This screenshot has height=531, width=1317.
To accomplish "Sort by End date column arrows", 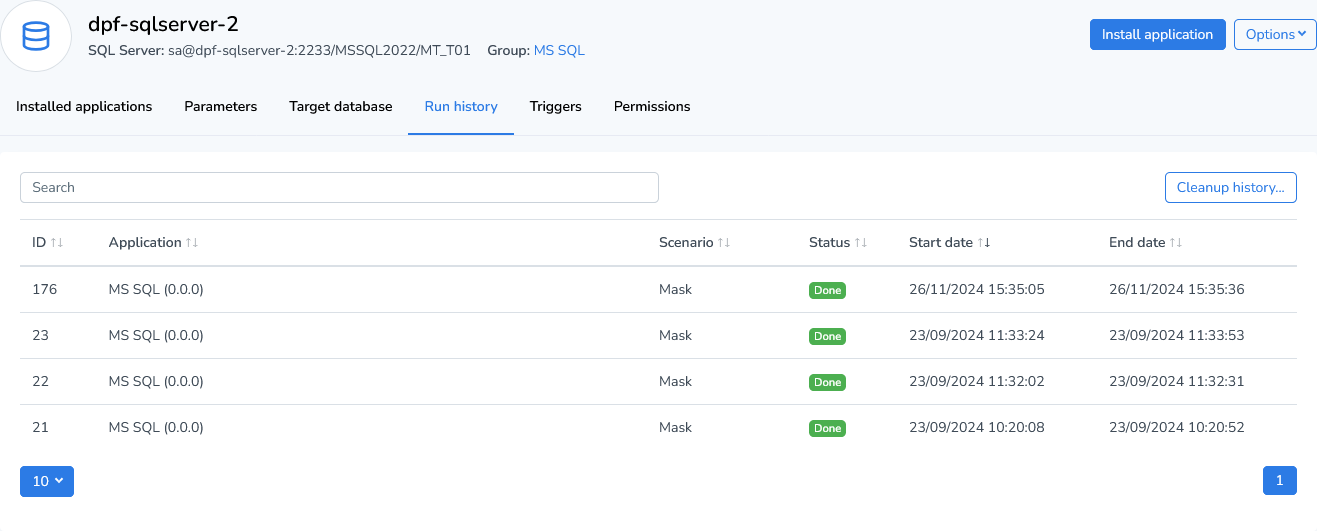I will pyautogui.click(x=1176, y=243).
